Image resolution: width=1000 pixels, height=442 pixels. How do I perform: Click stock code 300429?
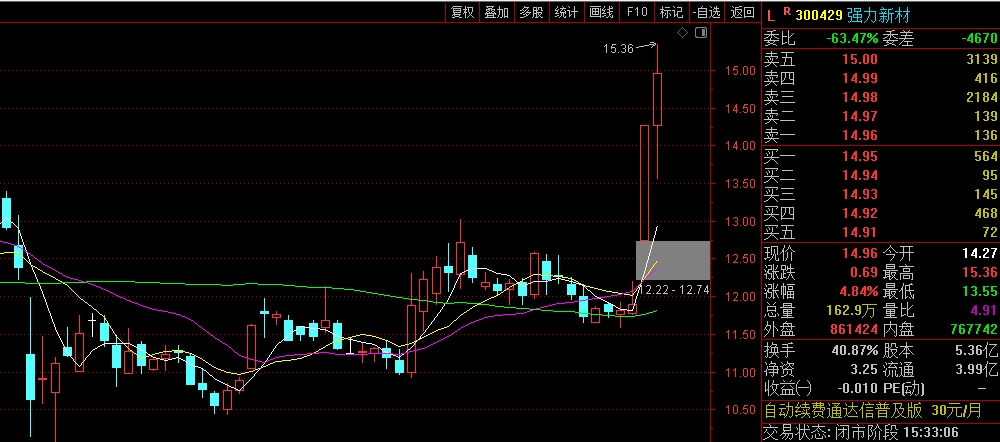pyautogui.click(x=819, y=16)
